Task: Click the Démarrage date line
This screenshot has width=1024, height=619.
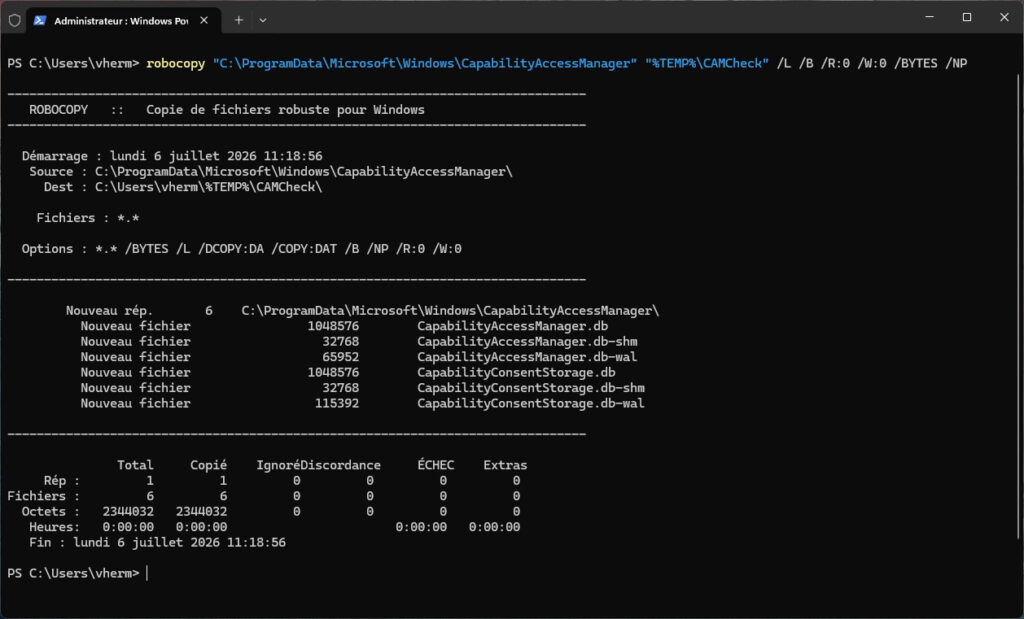Action: 172,156
